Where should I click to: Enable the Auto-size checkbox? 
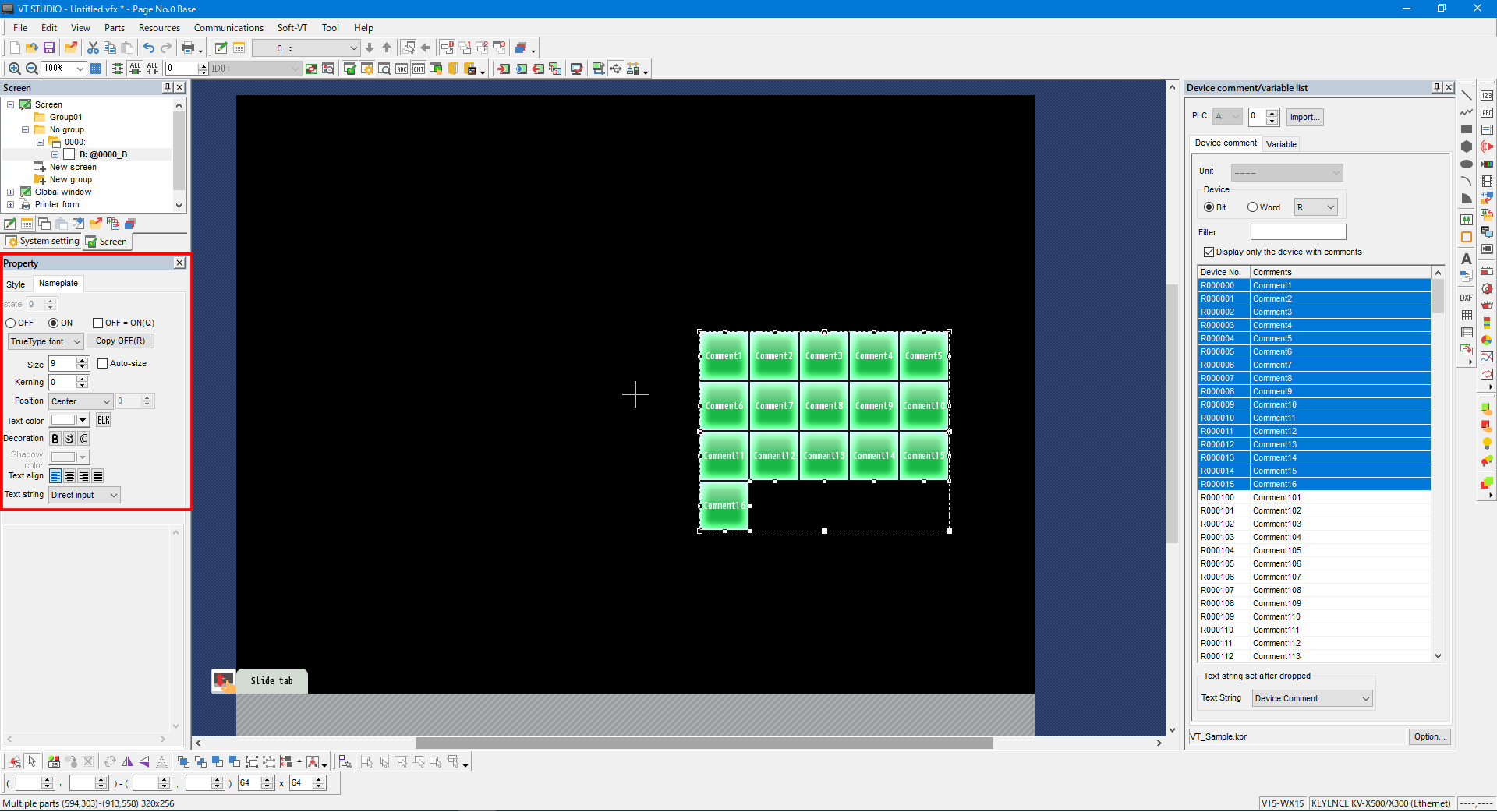[102, 364]
